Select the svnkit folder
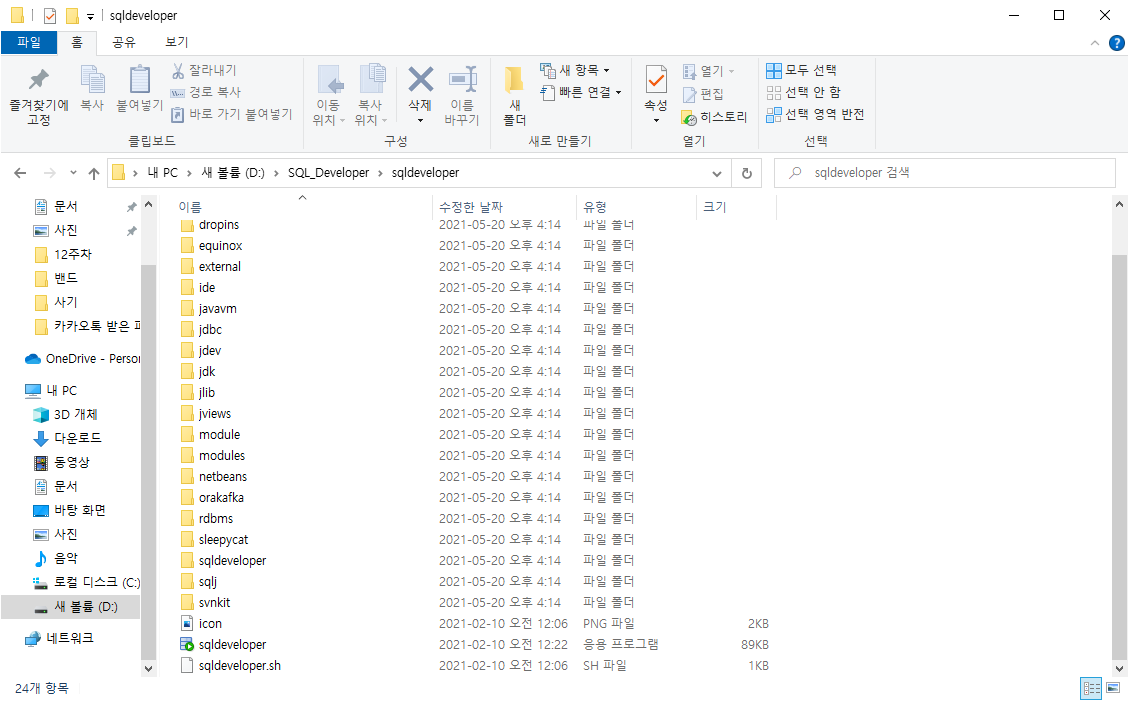The width and height of the screenshot is (1129, 701). 204,602
